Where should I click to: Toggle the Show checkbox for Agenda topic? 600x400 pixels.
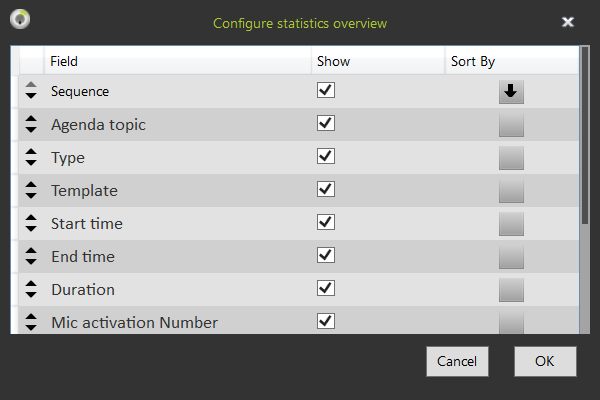tap(325, 123)
